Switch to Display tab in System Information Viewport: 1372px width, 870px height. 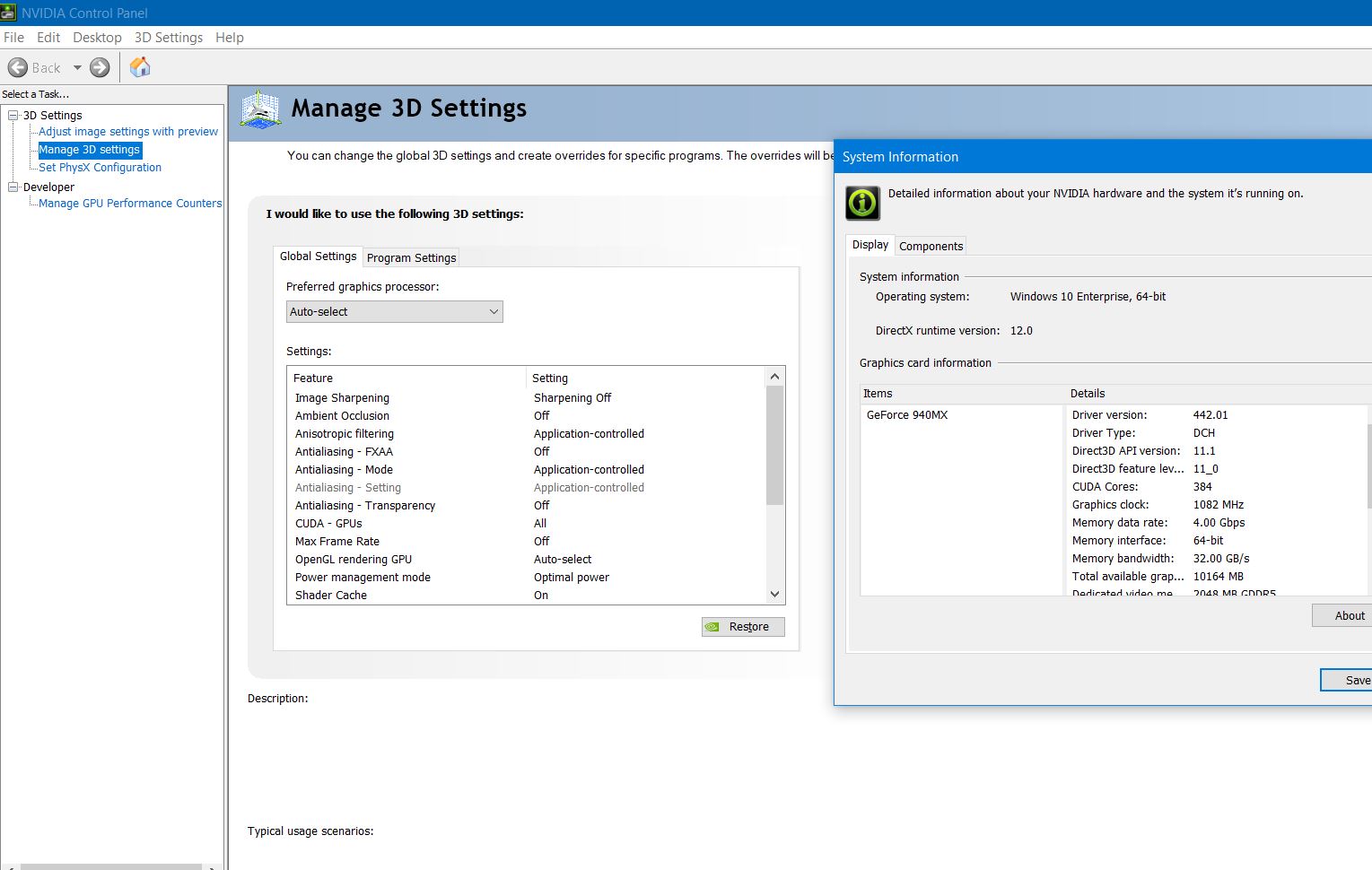click(x=870, y=245)
